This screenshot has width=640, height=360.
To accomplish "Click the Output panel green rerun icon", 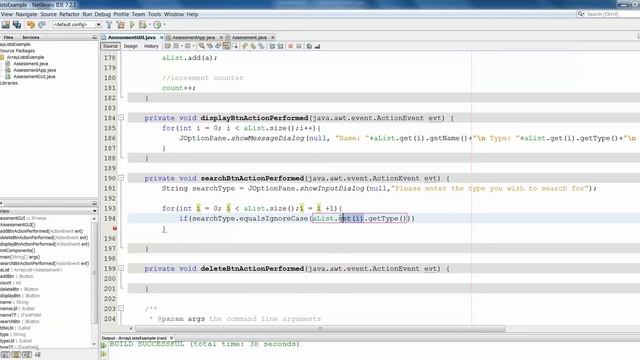I will (104, 345).
